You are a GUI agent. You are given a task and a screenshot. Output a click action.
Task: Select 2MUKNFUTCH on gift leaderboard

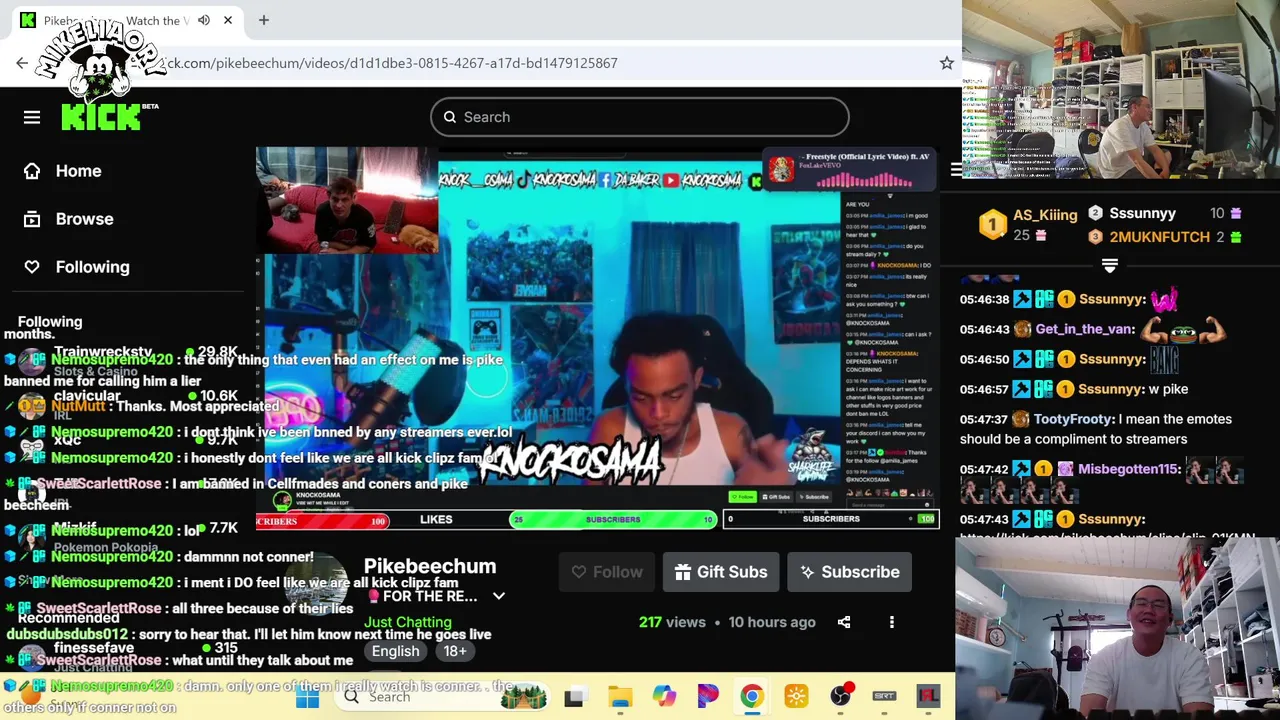1159,237
